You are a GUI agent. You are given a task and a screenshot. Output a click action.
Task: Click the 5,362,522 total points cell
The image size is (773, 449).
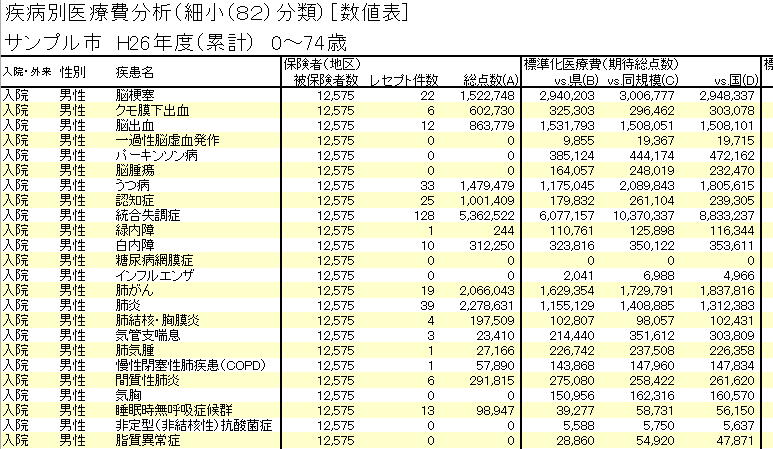[x=488, y=215]
